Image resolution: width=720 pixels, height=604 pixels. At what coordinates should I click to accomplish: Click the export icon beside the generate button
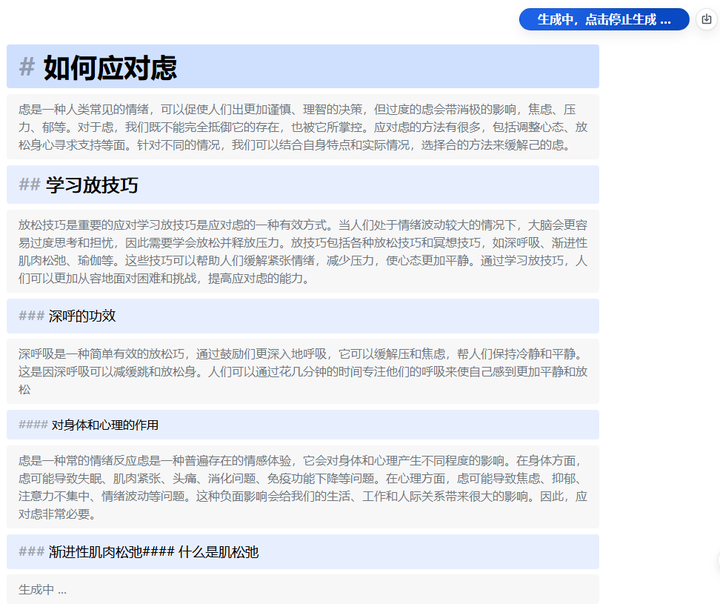click(x=707, y=19)
